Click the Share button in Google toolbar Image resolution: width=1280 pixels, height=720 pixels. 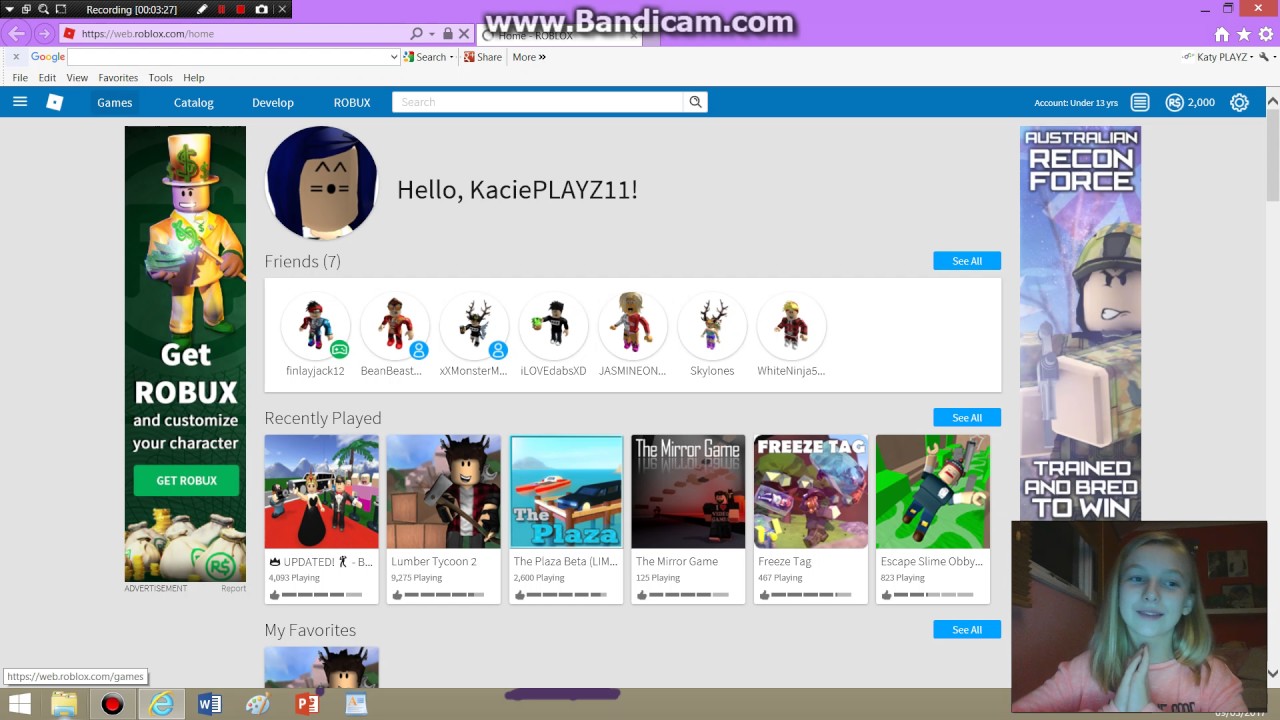coord(483,57)
